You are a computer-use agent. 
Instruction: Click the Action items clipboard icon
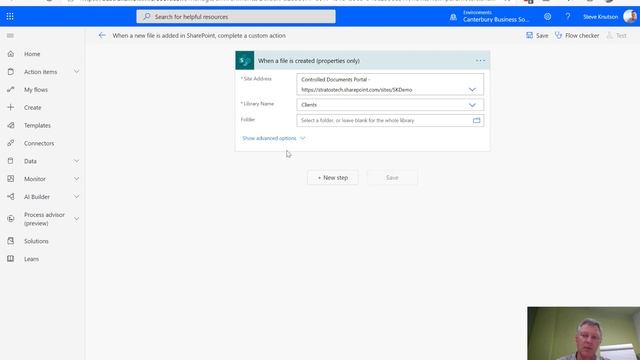(11, 72)
